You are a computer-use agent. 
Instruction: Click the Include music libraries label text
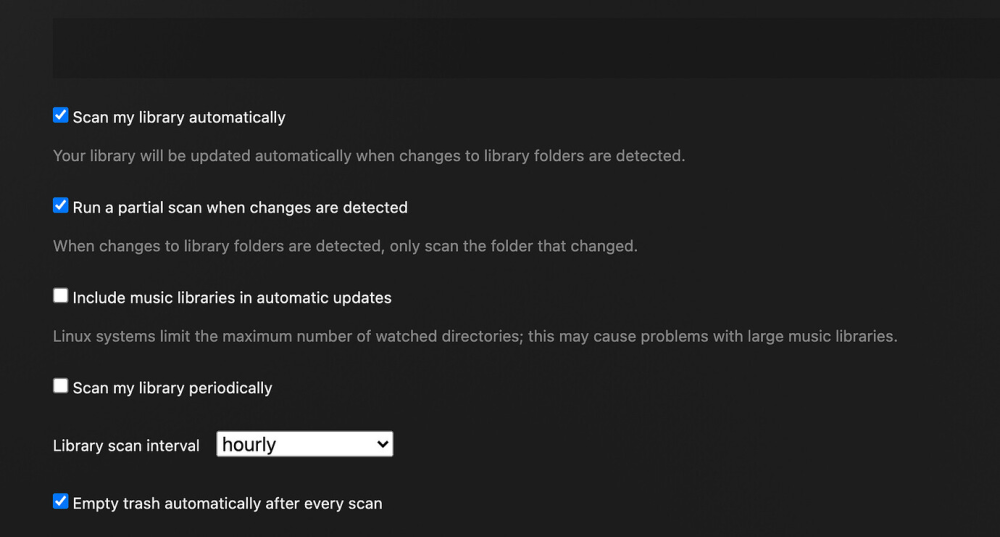(232, 298)
